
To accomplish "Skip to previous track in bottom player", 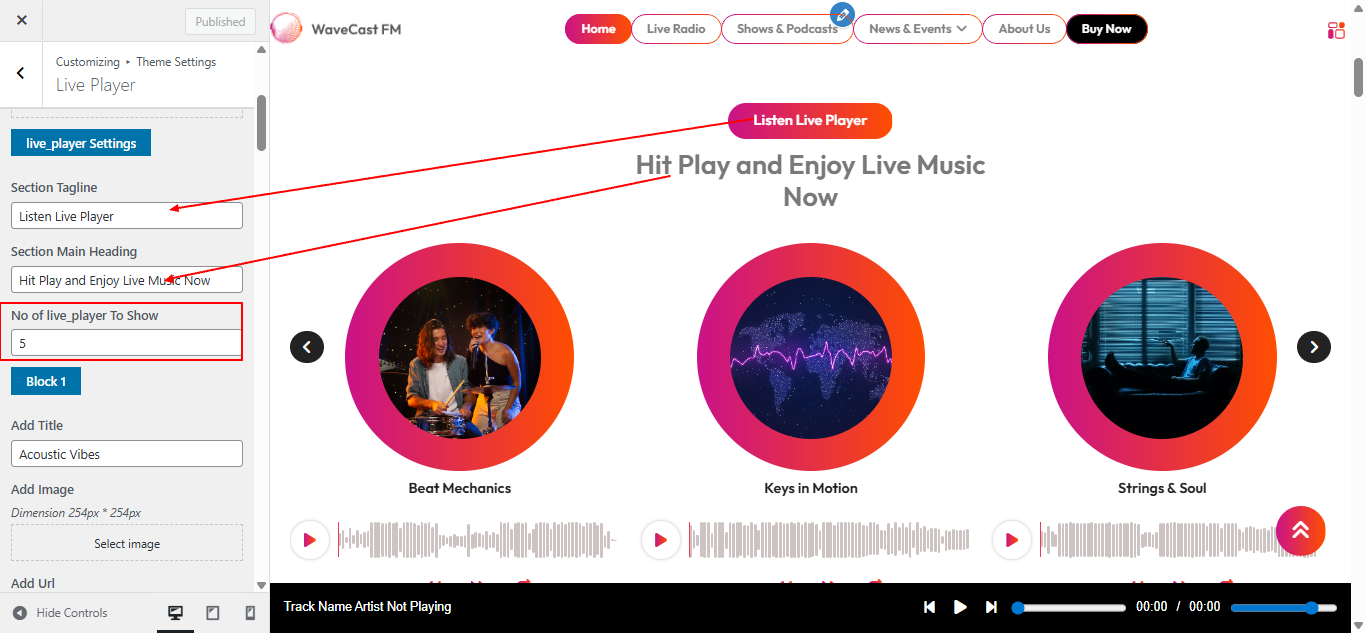I will click(x=929, y=606).
